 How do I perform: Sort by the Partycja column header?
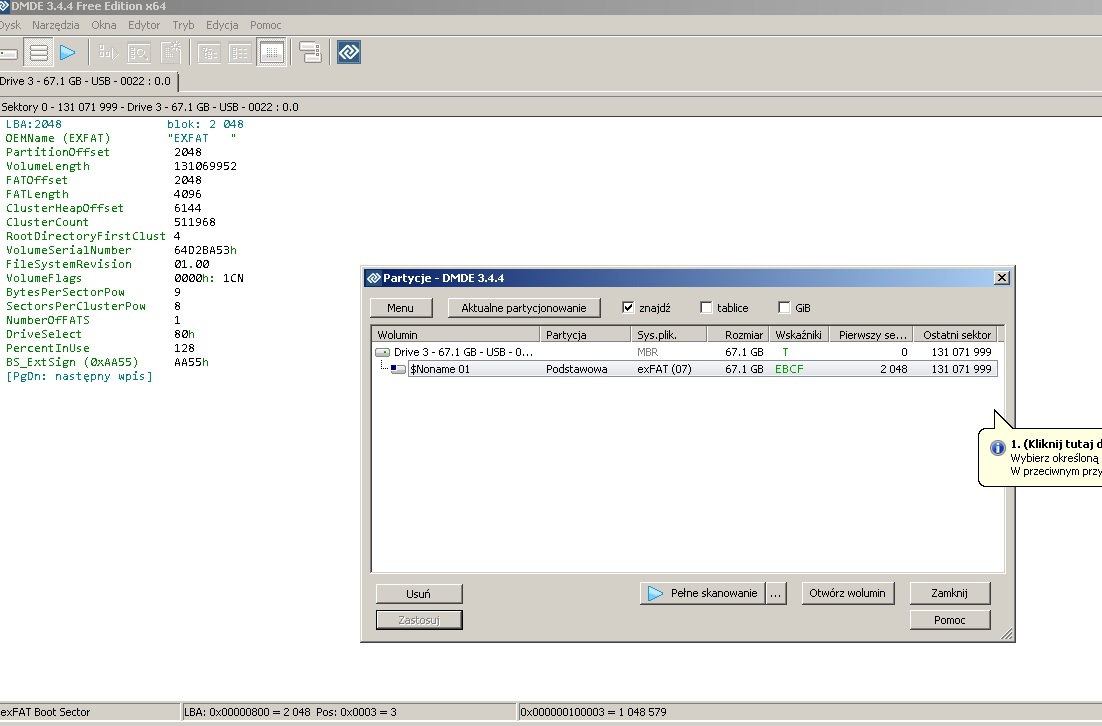(585, 335)
